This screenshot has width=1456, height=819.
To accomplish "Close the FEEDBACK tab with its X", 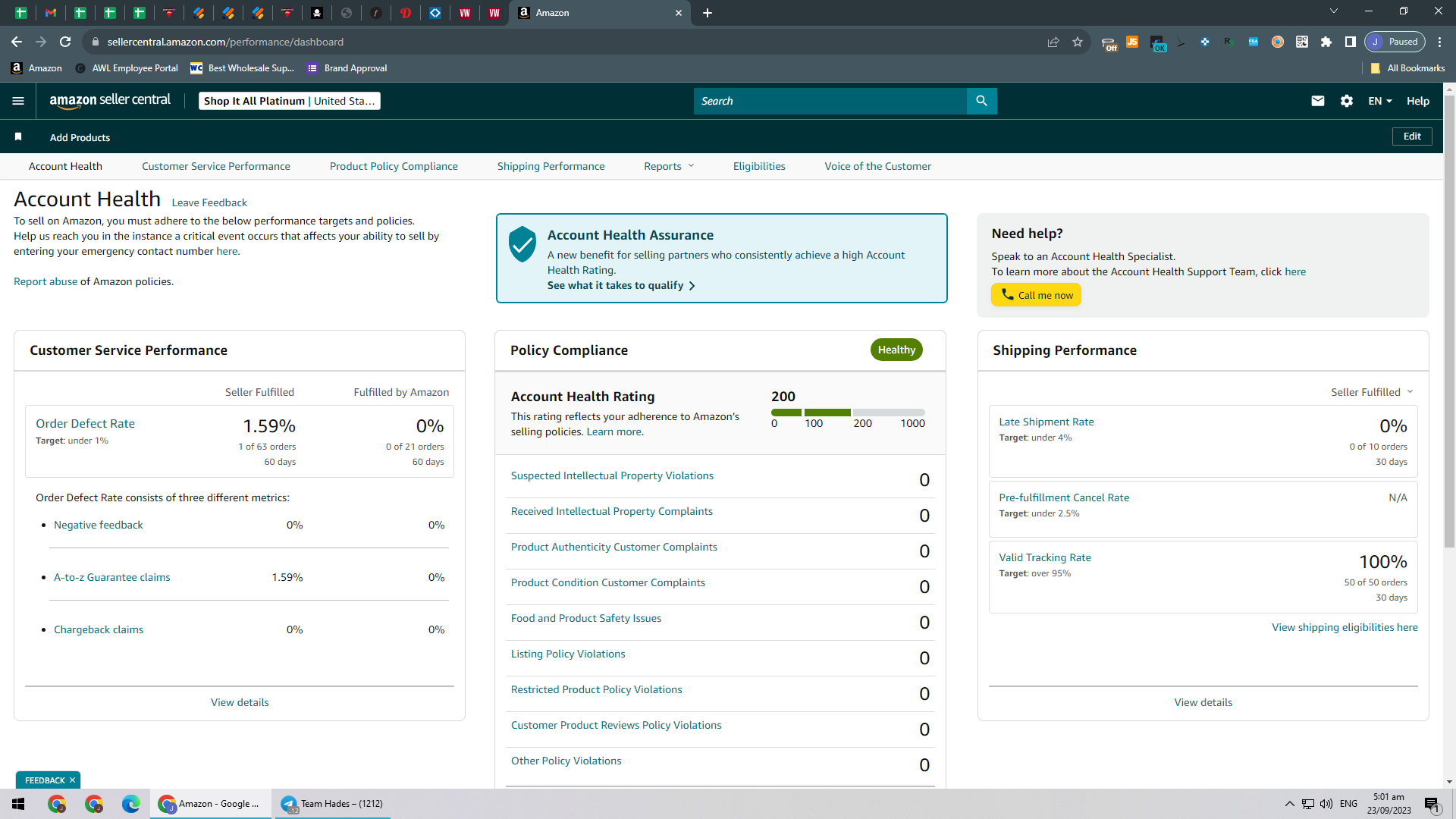I will 73,780.
